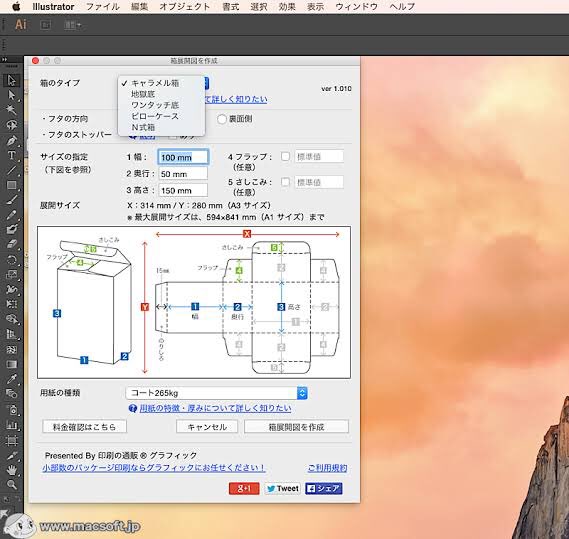
Task: Open the ファイル menu
Action: pos(103,7)
